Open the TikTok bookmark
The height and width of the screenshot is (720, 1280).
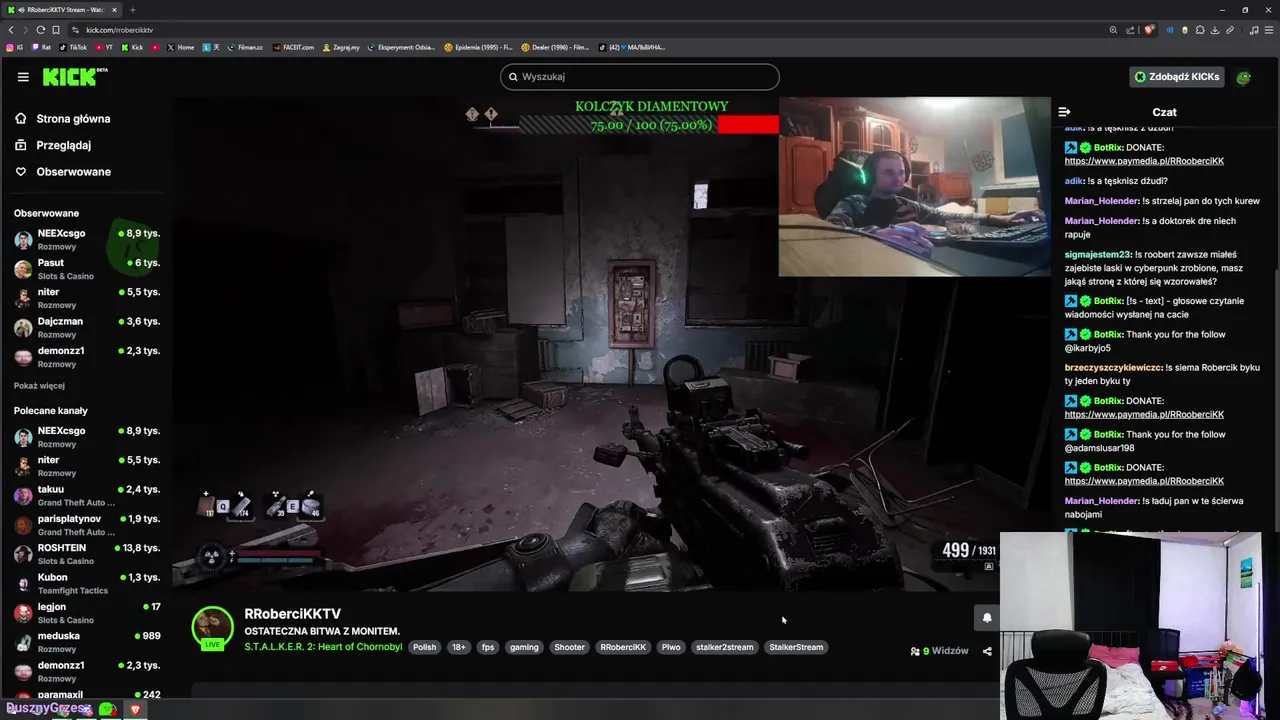click(73, 47)
